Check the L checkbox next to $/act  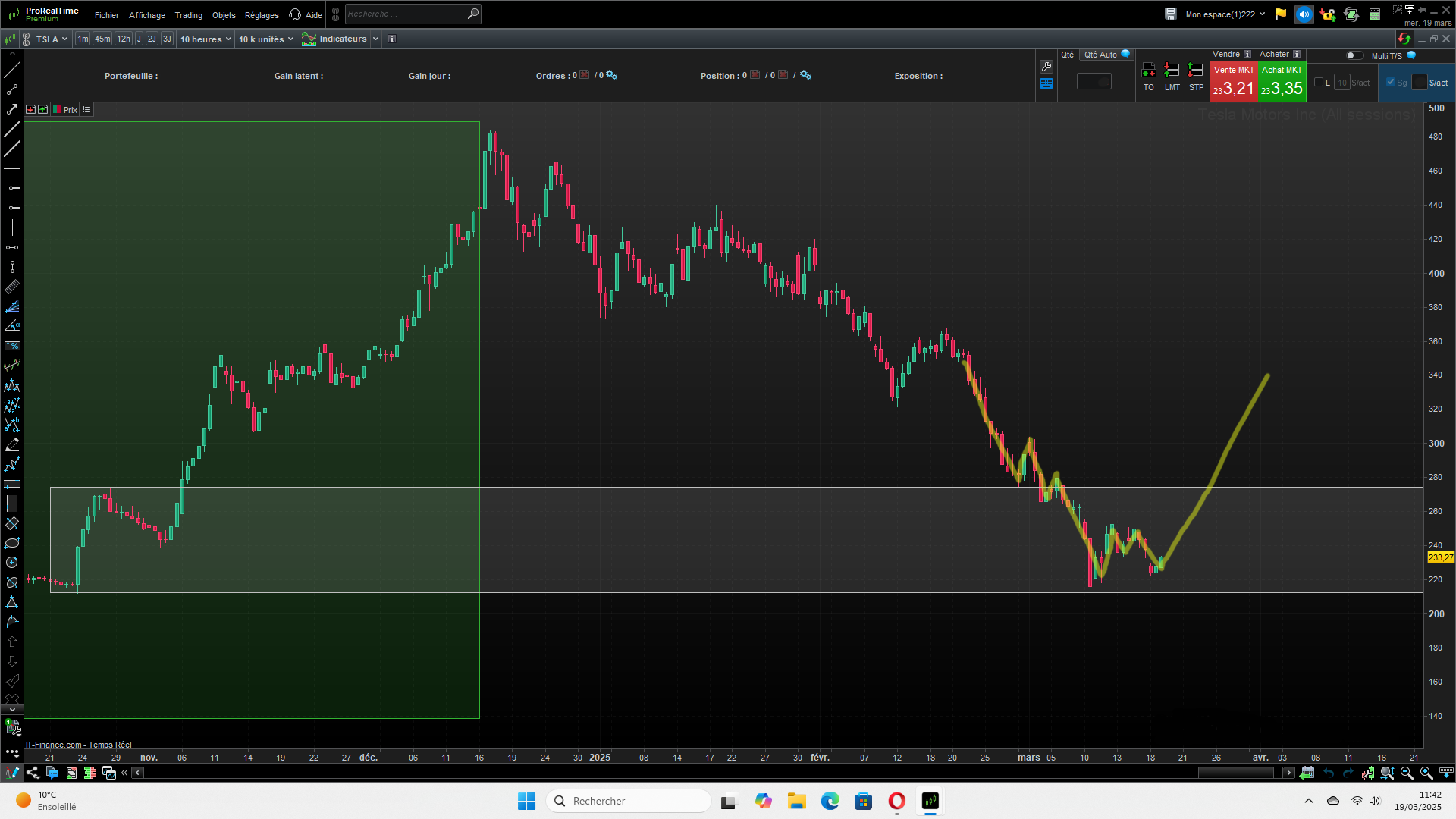[1319, 83]
